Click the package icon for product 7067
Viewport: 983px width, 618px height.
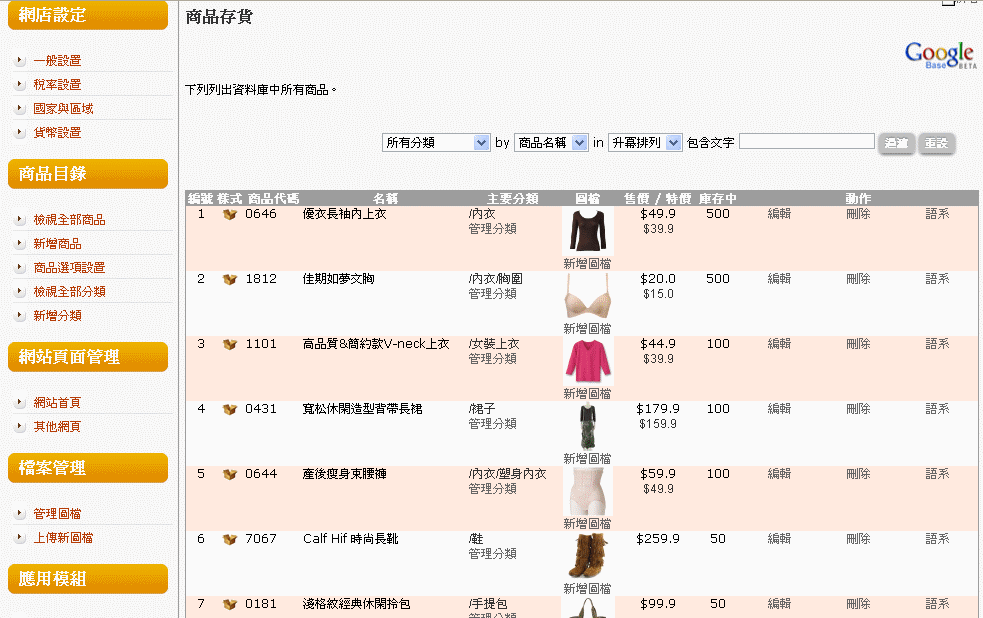pyautogui.click(x=230, y=539)
